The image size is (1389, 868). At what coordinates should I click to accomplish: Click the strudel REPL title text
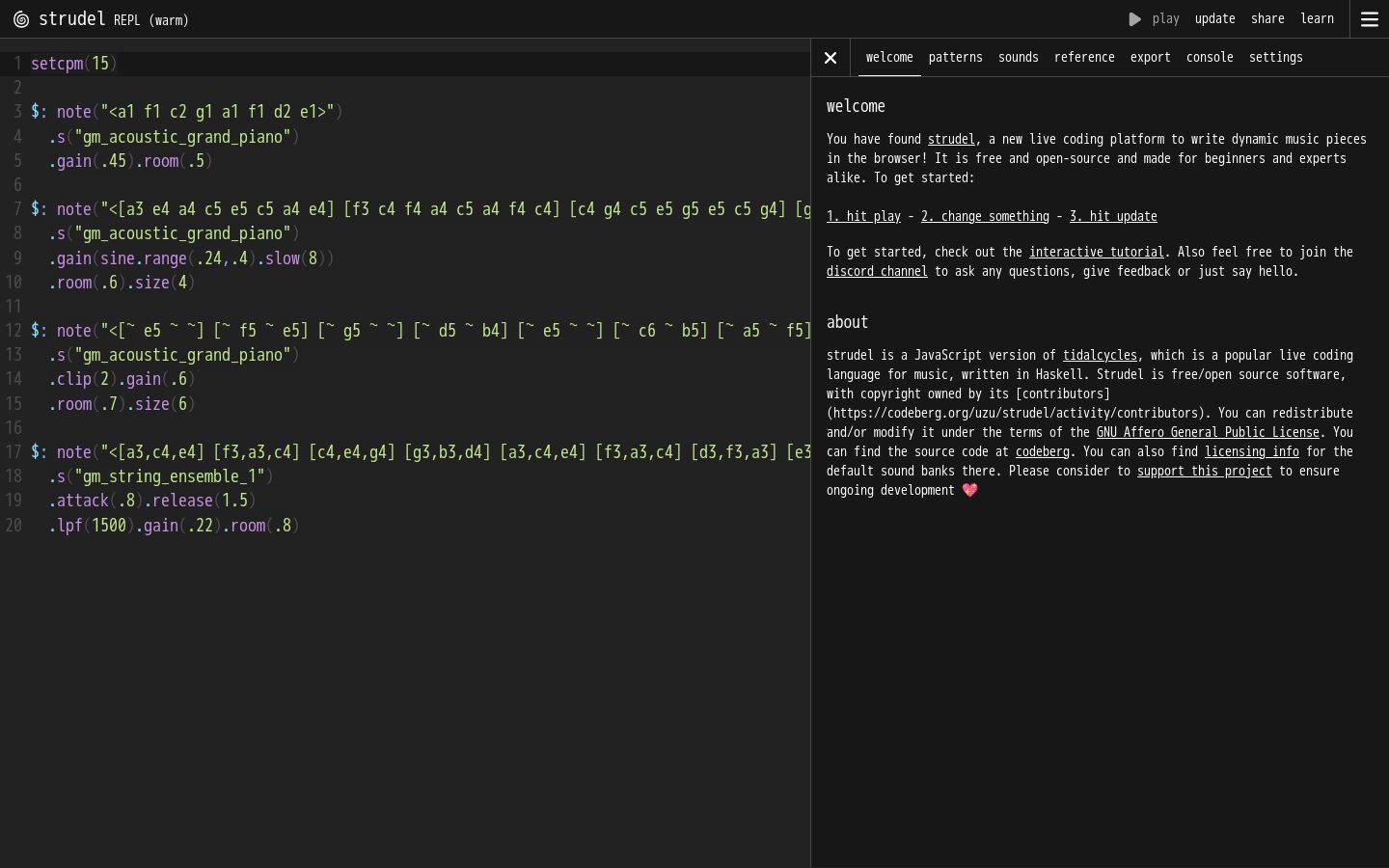(113, 19)
